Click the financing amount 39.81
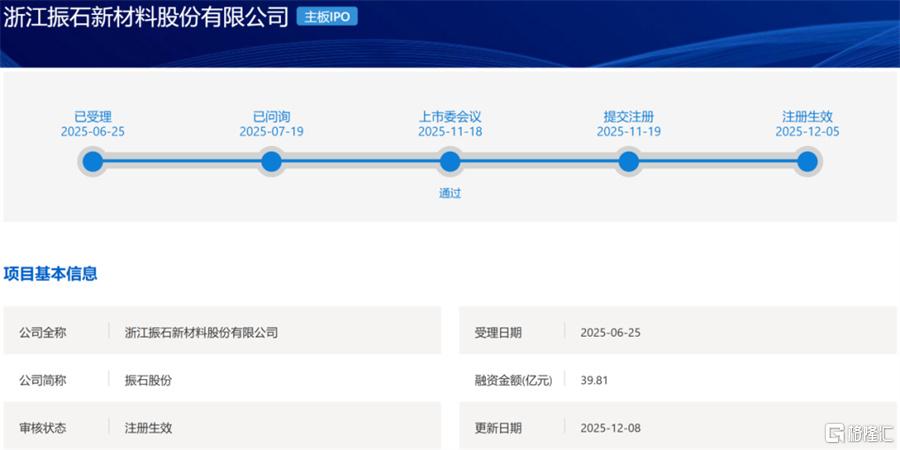Viewport: 900px width, 450px height. tap(594, 380)
